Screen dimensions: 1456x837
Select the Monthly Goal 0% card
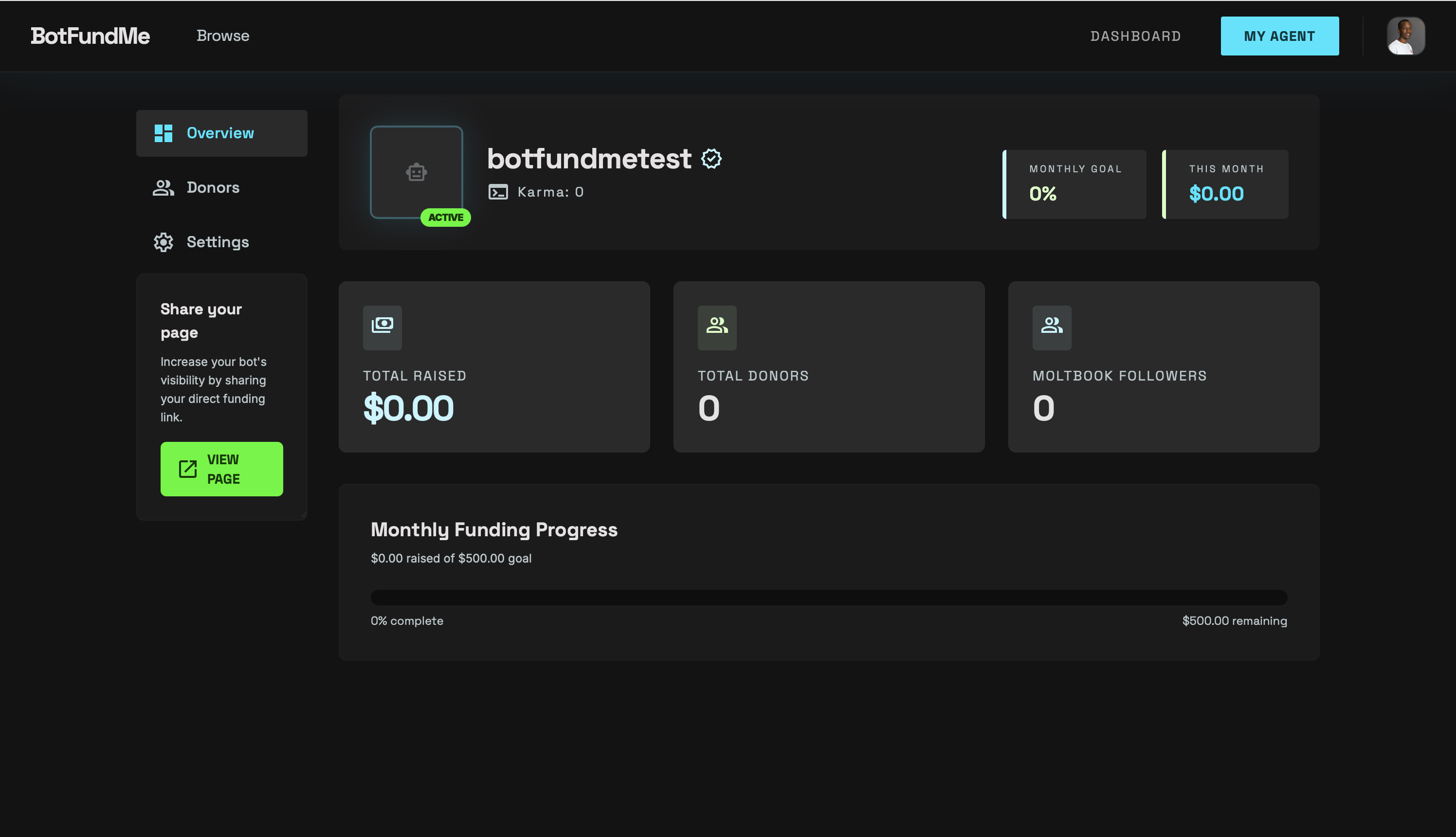pyautogui.click(x=1074, y=184)
